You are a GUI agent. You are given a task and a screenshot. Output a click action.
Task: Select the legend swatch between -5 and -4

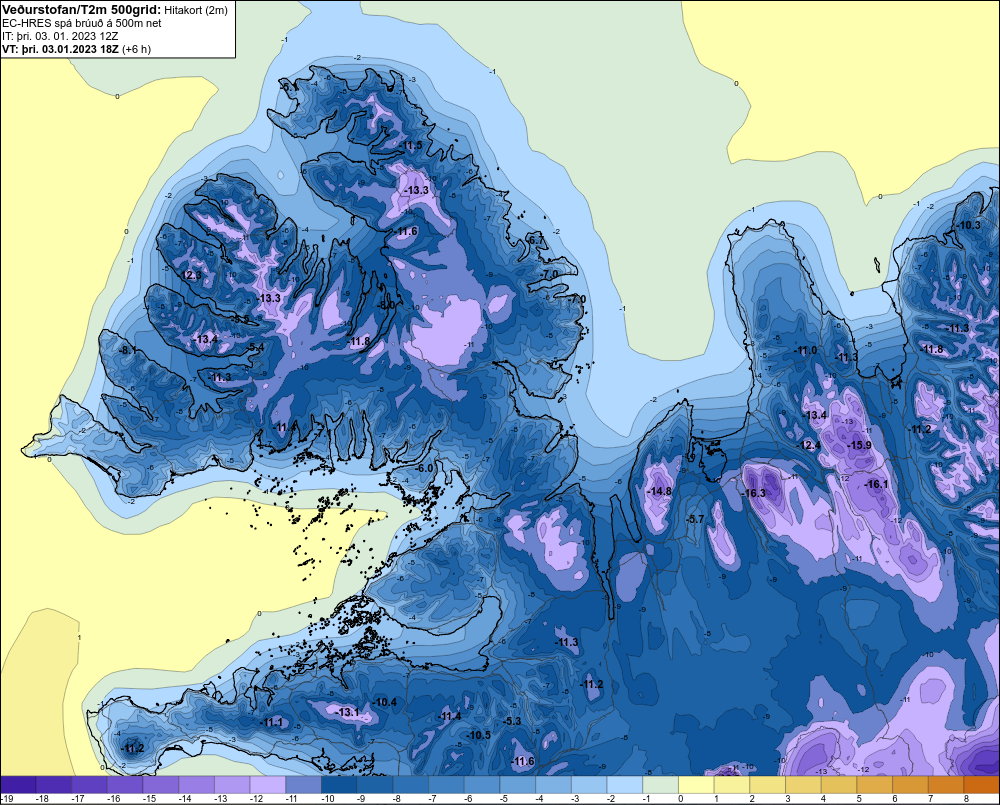tap(518, 785)
